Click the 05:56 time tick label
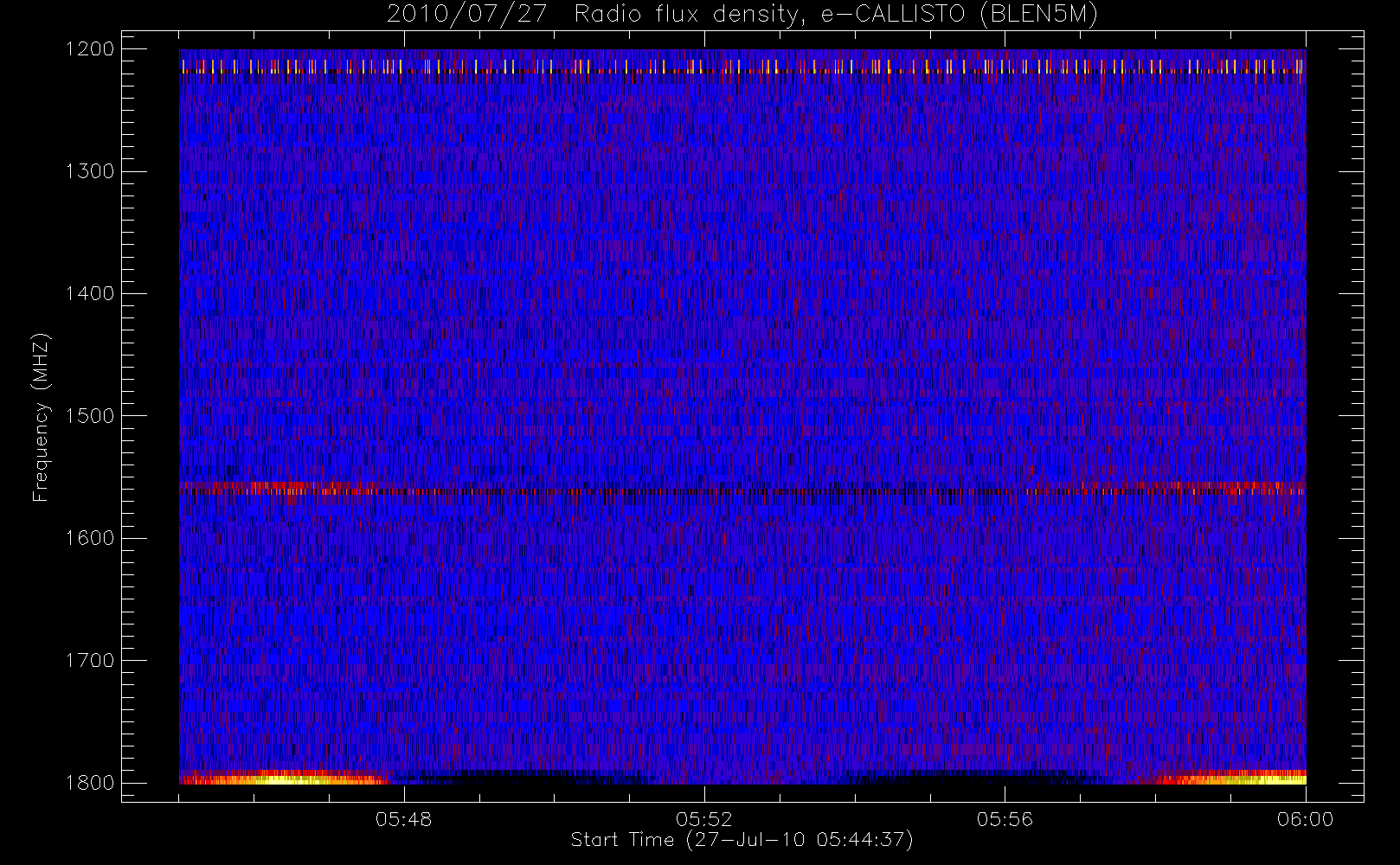Viewport: 1400px width, 865px height. pos(1005,819)
